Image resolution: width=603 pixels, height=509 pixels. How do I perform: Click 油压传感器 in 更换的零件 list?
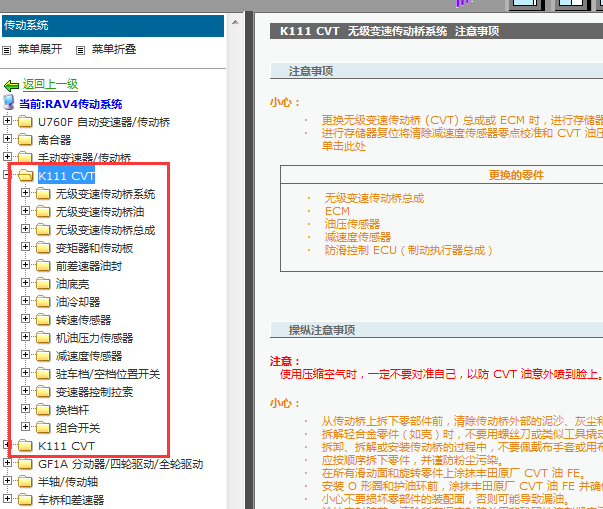coord(352,224)
